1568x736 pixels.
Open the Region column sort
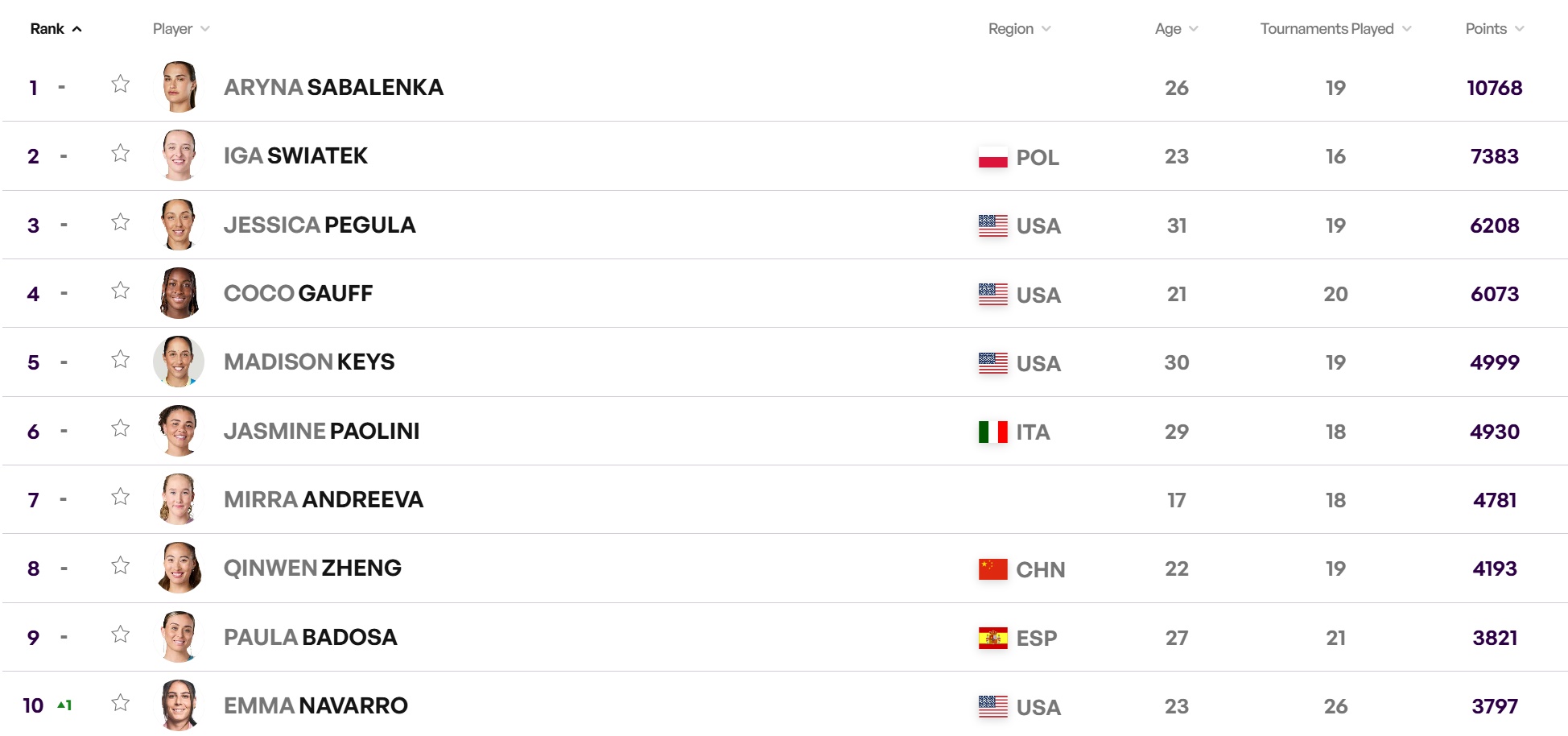click(1020, 29)
